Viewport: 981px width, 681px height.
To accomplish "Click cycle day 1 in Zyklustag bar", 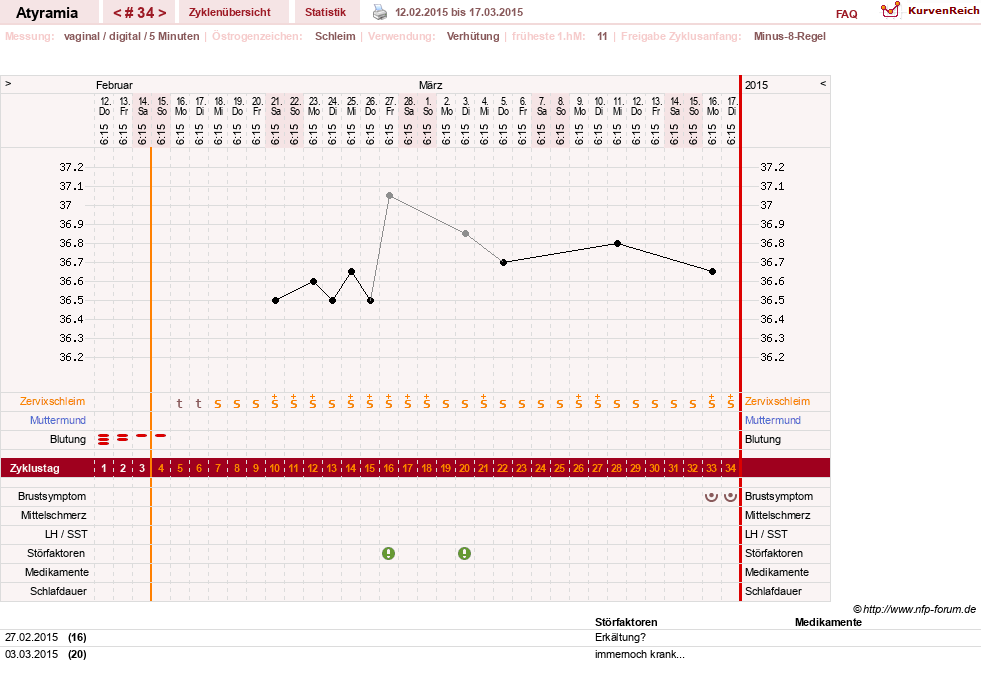I will click(104, 468).
